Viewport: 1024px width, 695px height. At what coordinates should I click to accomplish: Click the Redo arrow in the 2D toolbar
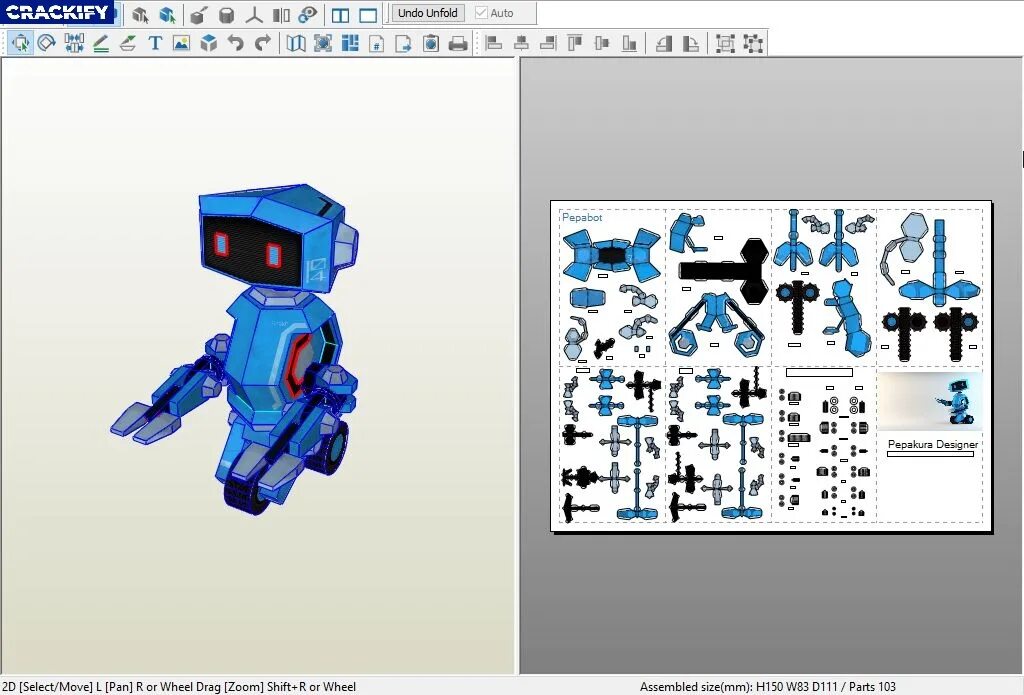[x=263, y=43]
